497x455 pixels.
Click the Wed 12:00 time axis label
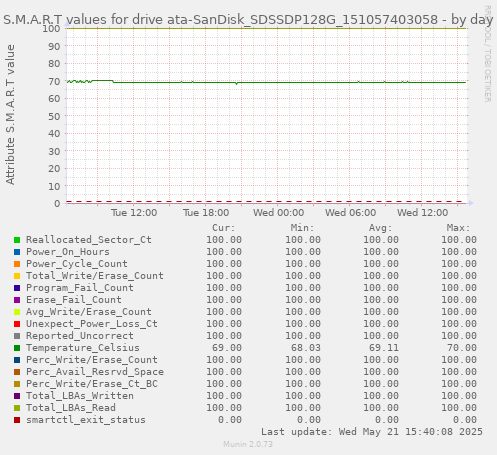coord(423,213)
